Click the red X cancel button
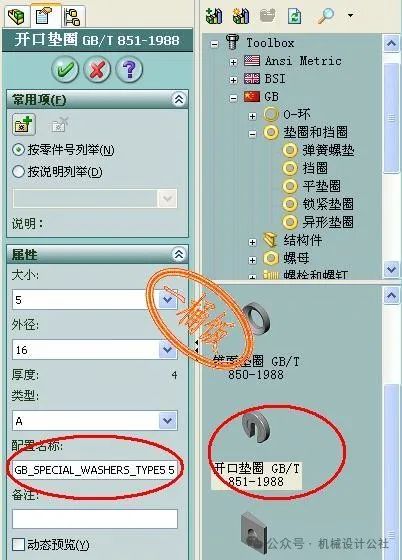 point(97,69)
